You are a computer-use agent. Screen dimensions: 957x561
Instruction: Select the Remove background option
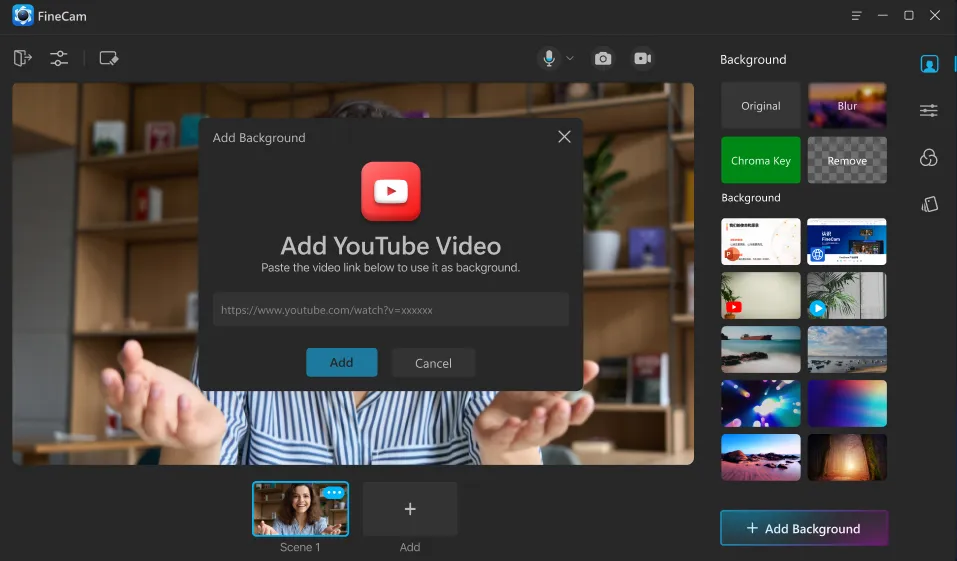click(x=847, y=160)
